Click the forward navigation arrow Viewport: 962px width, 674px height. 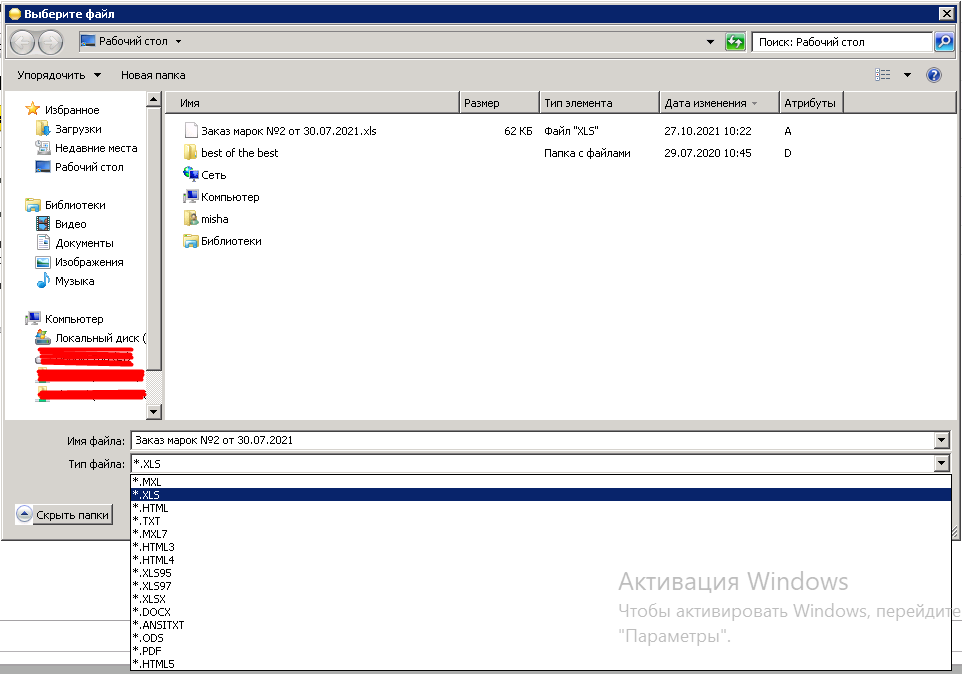click(x=50, y=42)
